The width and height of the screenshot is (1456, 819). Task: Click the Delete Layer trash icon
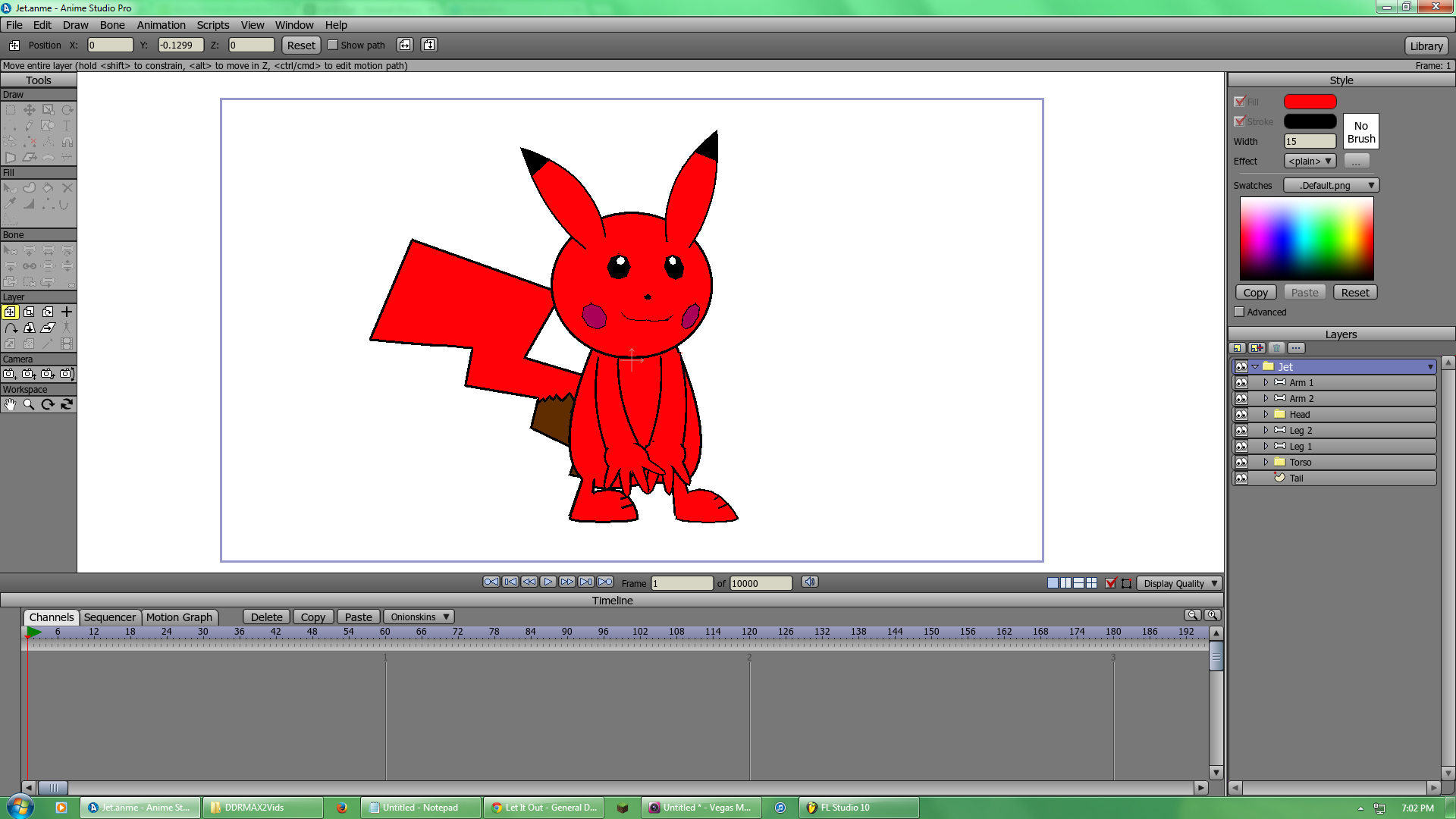(1277, 348)
